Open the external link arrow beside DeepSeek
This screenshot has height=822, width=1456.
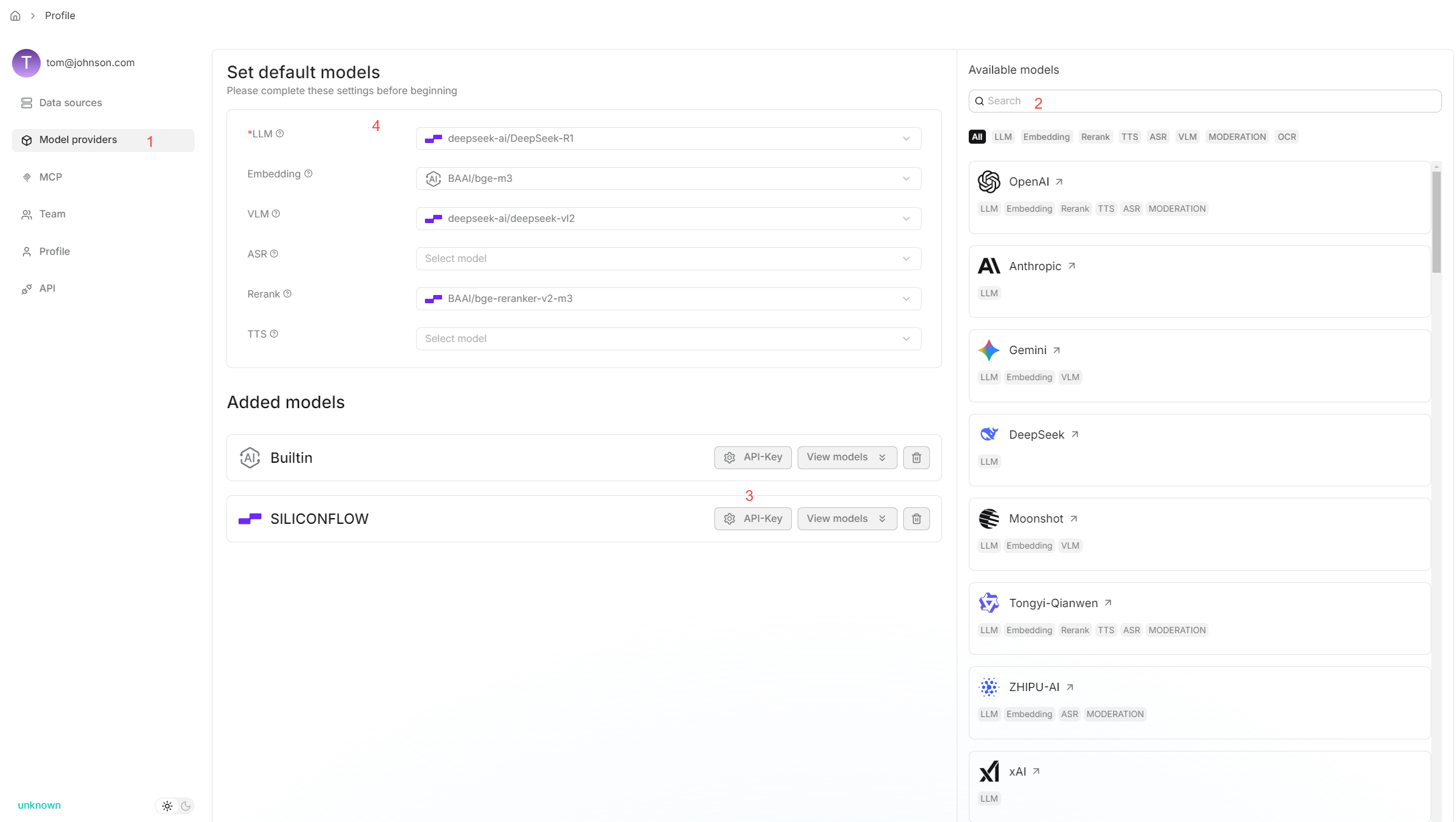point(1075,435)
